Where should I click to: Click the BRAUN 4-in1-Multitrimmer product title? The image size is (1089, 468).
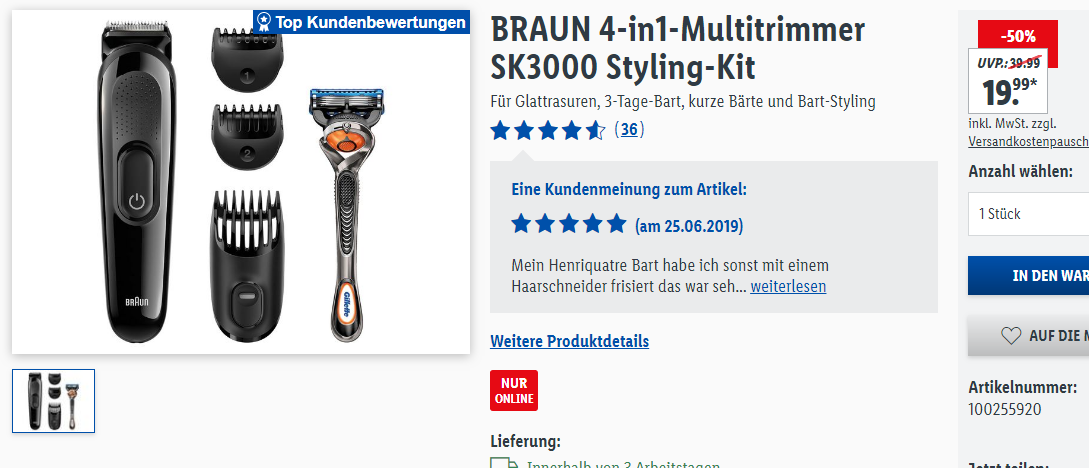coord(678,48)
